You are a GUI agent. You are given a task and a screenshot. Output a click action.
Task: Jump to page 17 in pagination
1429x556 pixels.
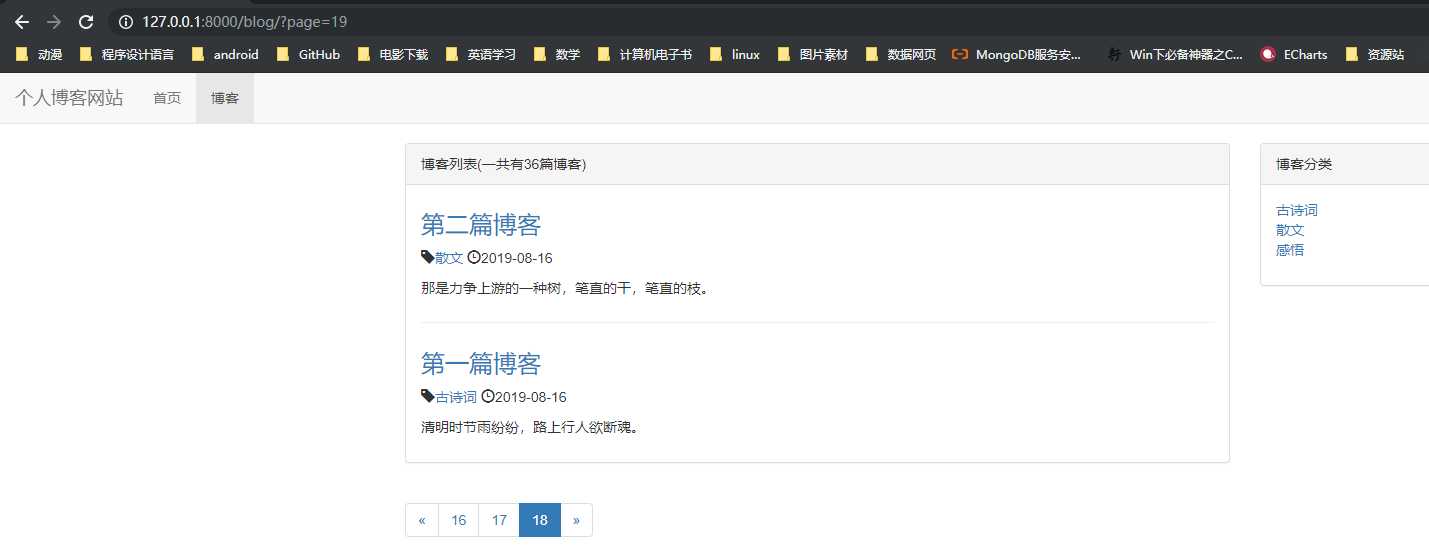(x=499, y=520)
